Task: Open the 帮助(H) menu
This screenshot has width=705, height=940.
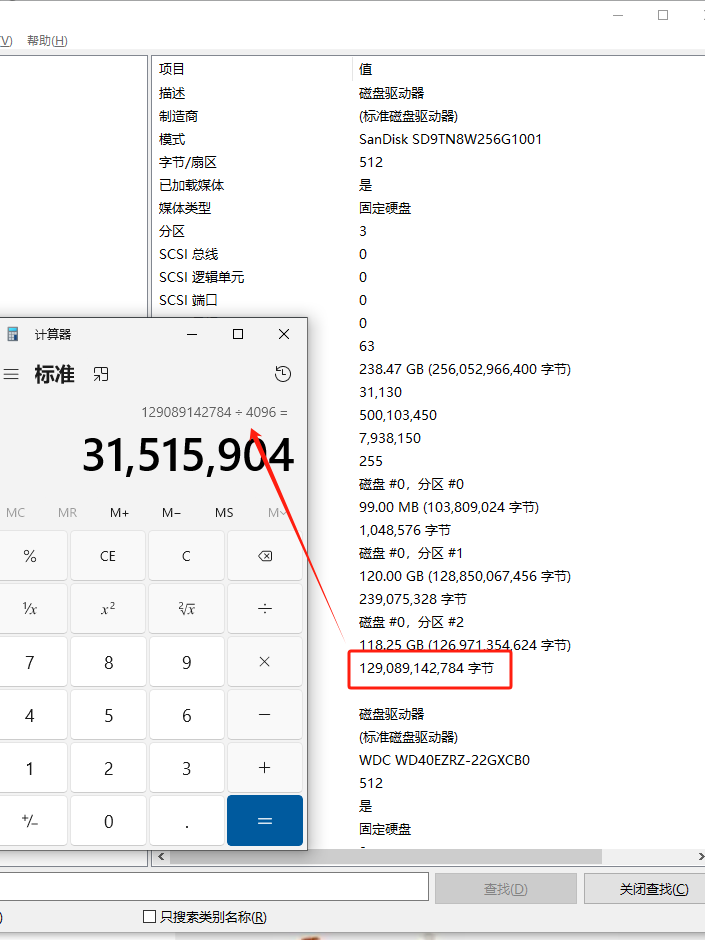Action: point(47,41)
